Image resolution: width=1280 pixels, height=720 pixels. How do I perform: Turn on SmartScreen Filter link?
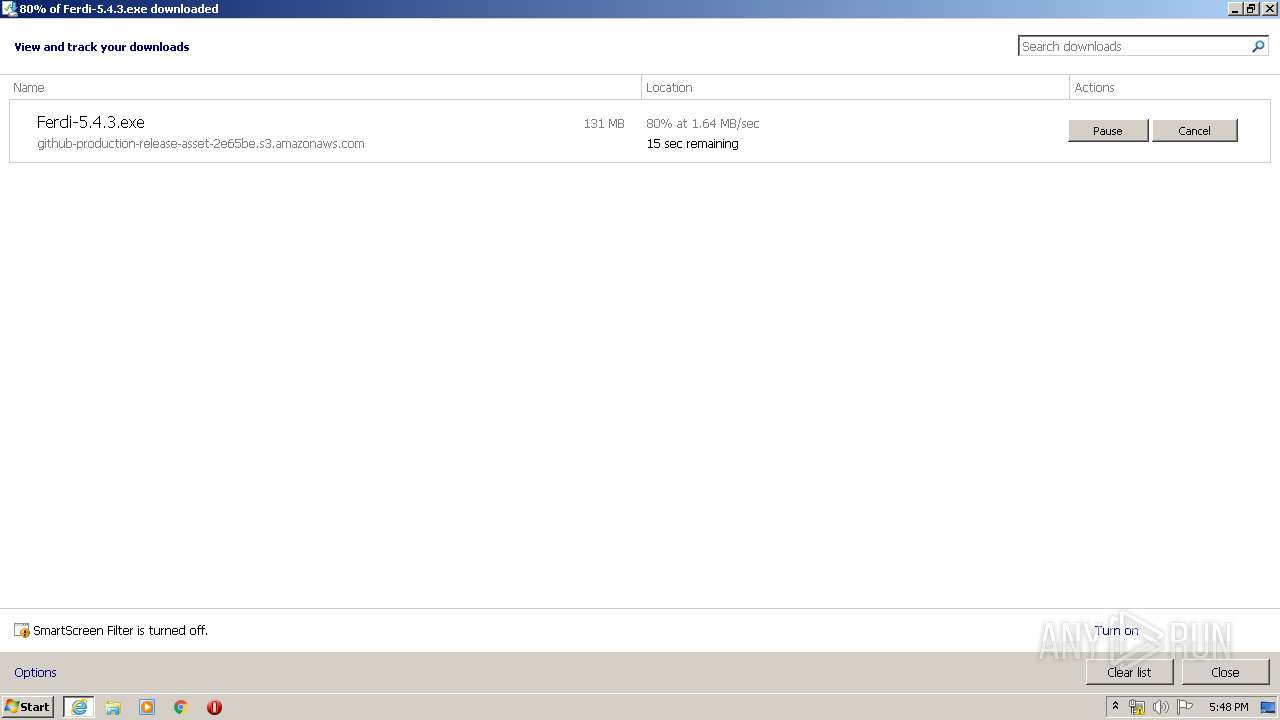coord(1116,631)
